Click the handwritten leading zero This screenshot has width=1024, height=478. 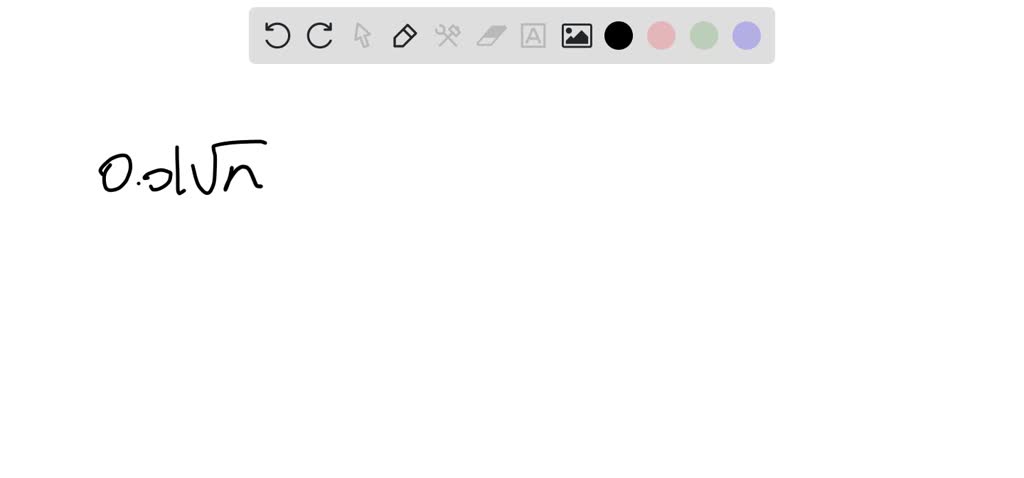[116, 174]
